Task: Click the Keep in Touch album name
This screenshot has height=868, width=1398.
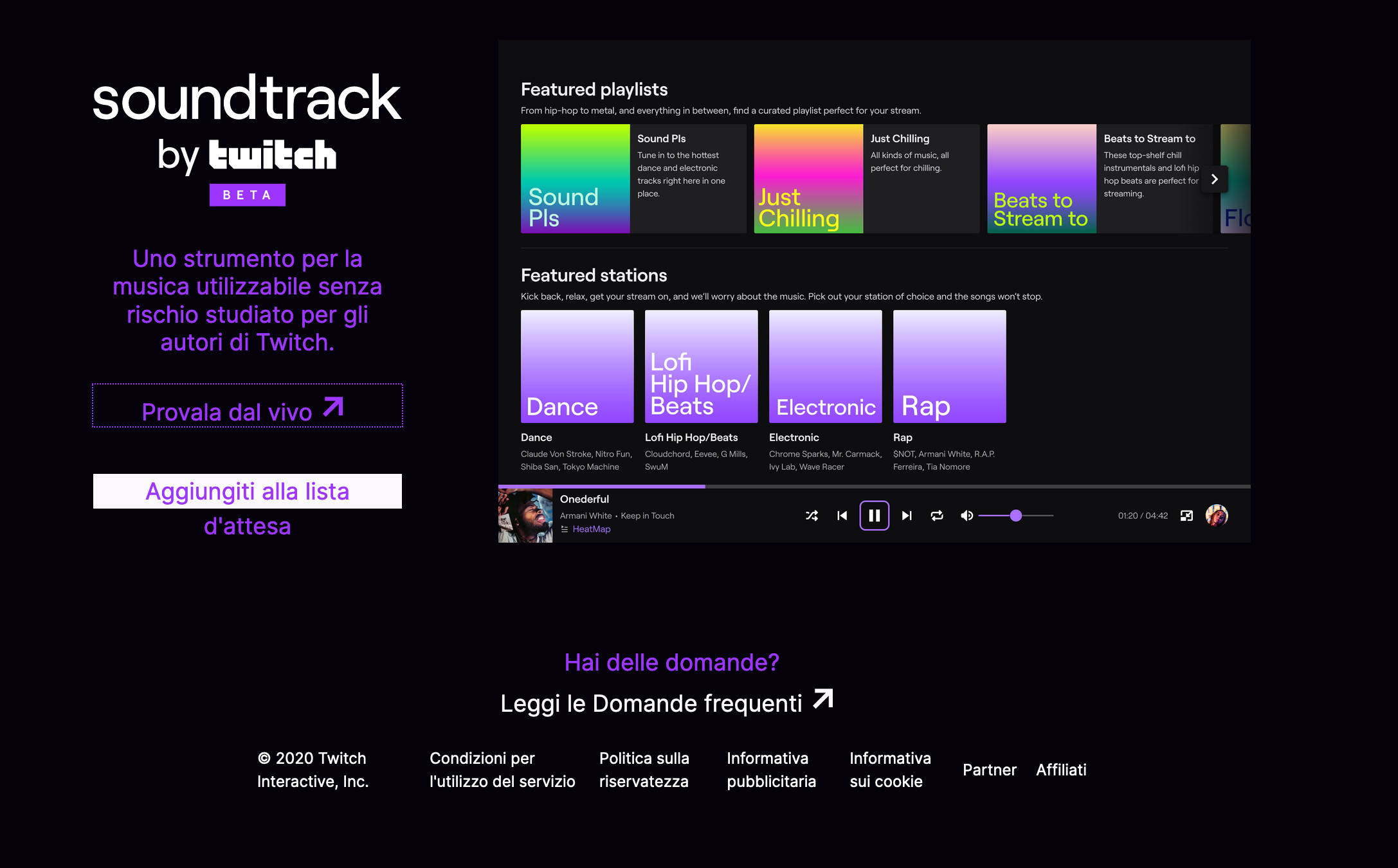Action: (x=648, y=516)
